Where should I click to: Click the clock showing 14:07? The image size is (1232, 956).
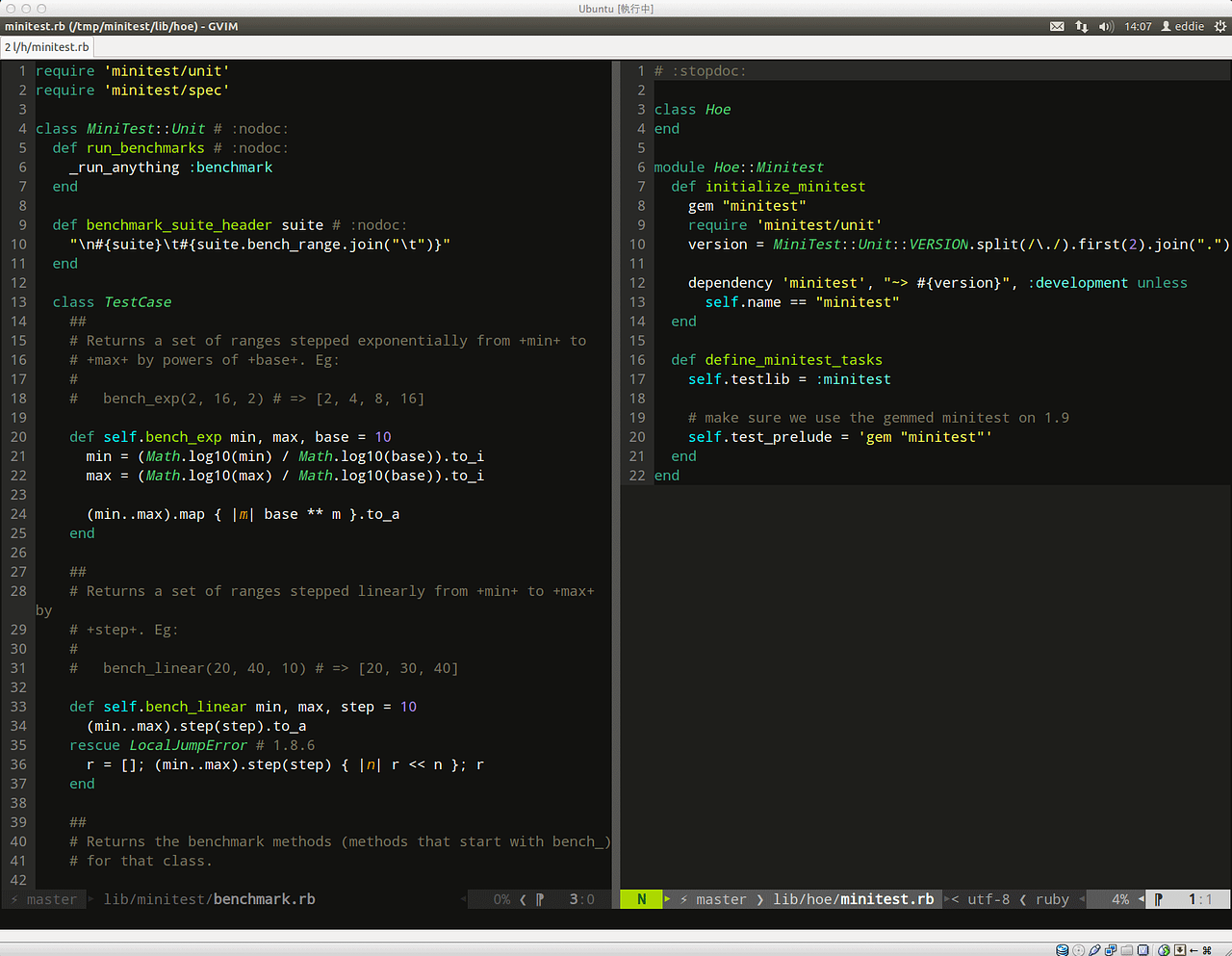coord(1138,26)
